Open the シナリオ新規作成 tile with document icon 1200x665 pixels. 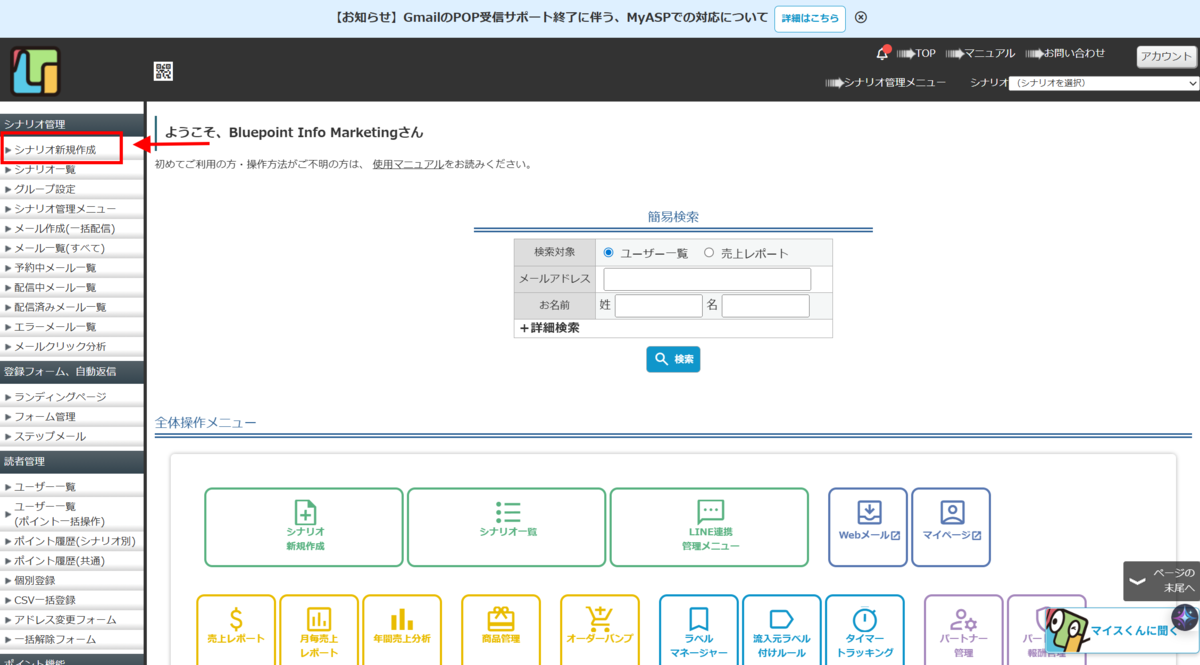304,528
